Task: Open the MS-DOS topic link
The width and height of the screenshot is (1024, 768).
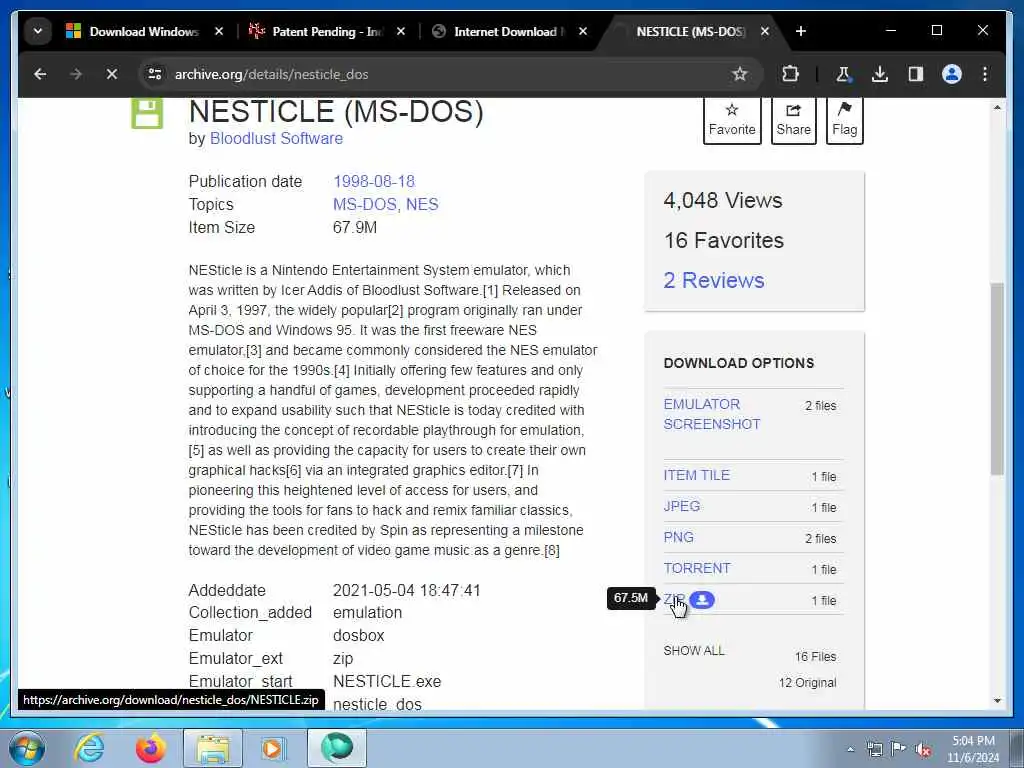Action: (x=364, y=204)
